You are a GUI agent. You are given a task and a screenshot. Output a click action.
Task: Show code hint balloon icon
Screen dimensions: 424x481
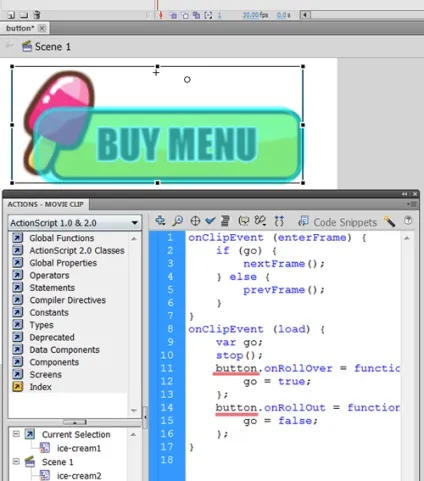(x=244, y=221)
